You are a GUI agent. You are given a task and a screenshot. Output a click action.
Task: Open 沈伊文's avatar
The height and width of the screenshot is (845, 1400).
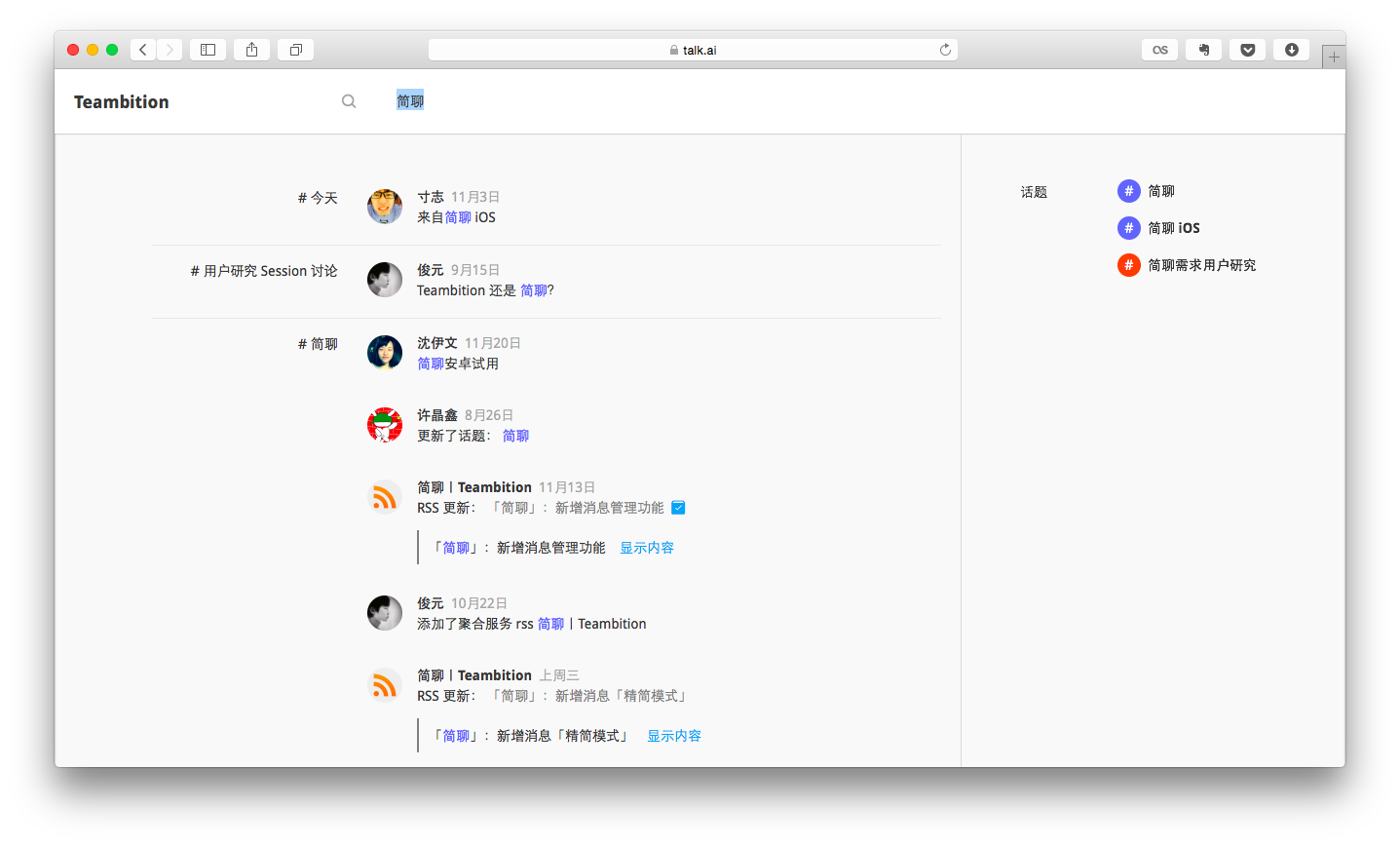[385, 353]
